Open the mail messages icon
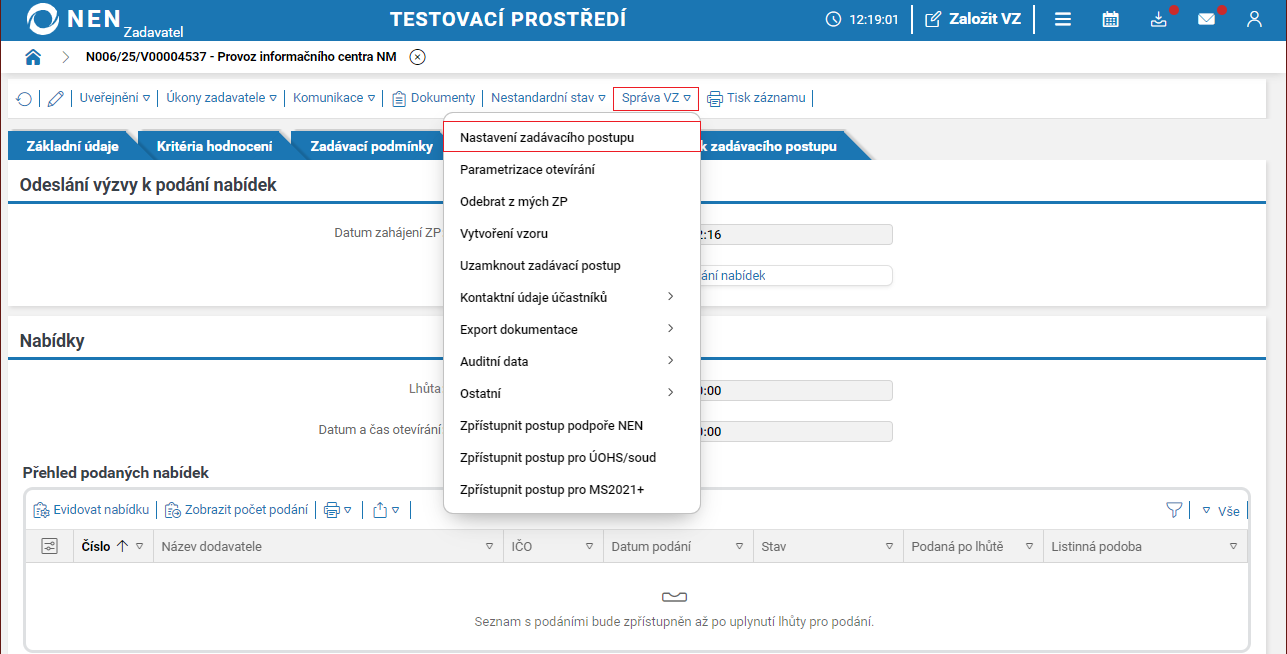Viewport: 1287px width, 654px height. coord(1206,19)
